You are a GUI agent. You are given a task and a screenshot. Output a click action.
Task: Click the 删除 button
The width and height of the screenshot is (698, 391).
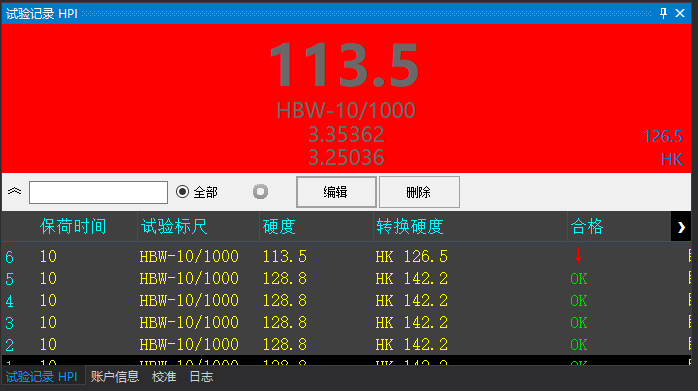coord(419,192)
